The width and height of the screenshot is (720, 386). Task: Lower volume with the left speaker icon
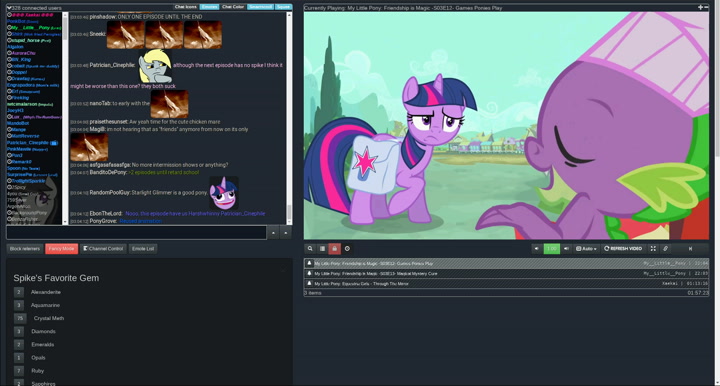click(536, 249)
